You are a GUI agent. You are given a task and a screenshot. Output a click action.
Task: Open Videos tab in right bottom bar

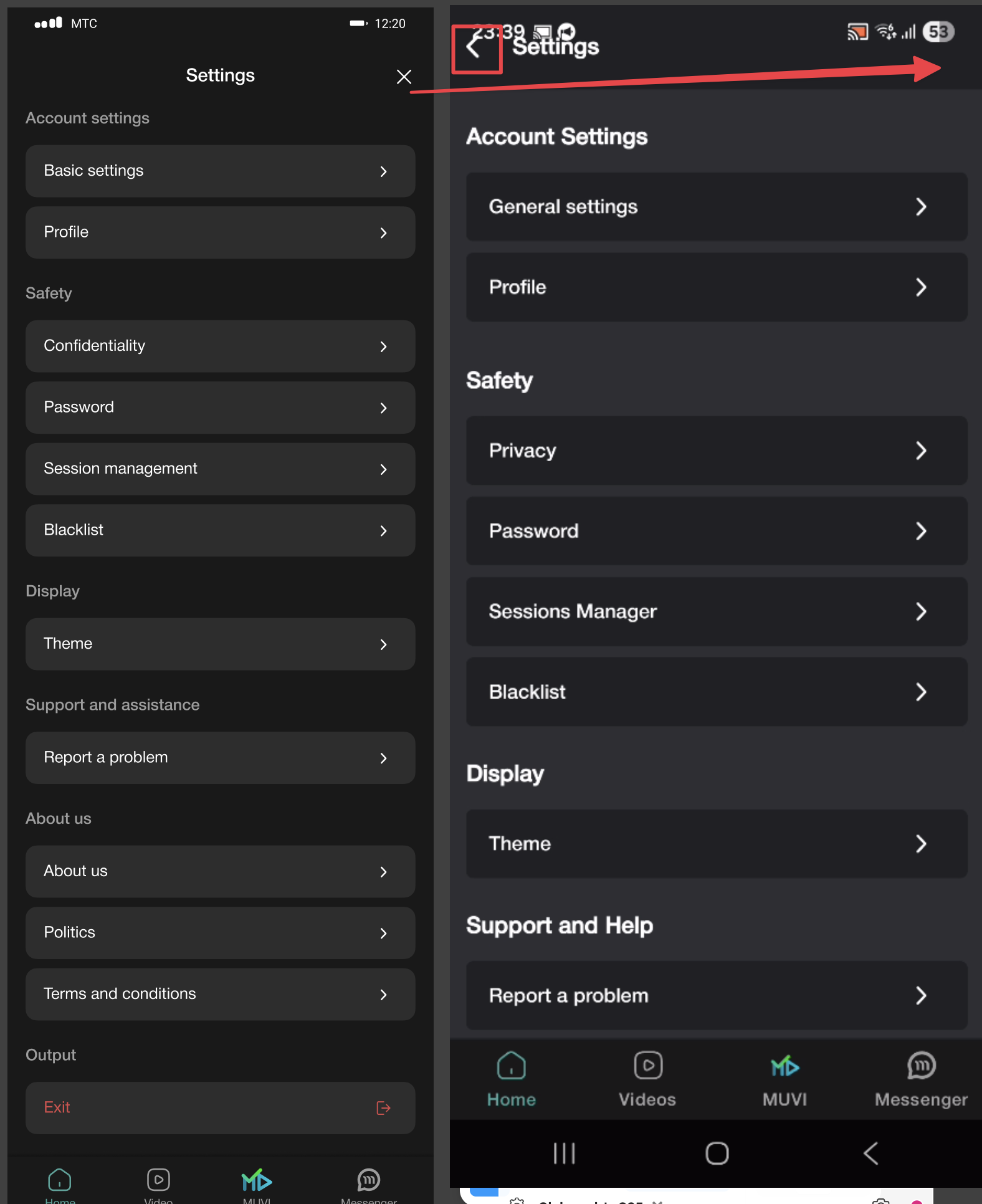click(647, 1079)
